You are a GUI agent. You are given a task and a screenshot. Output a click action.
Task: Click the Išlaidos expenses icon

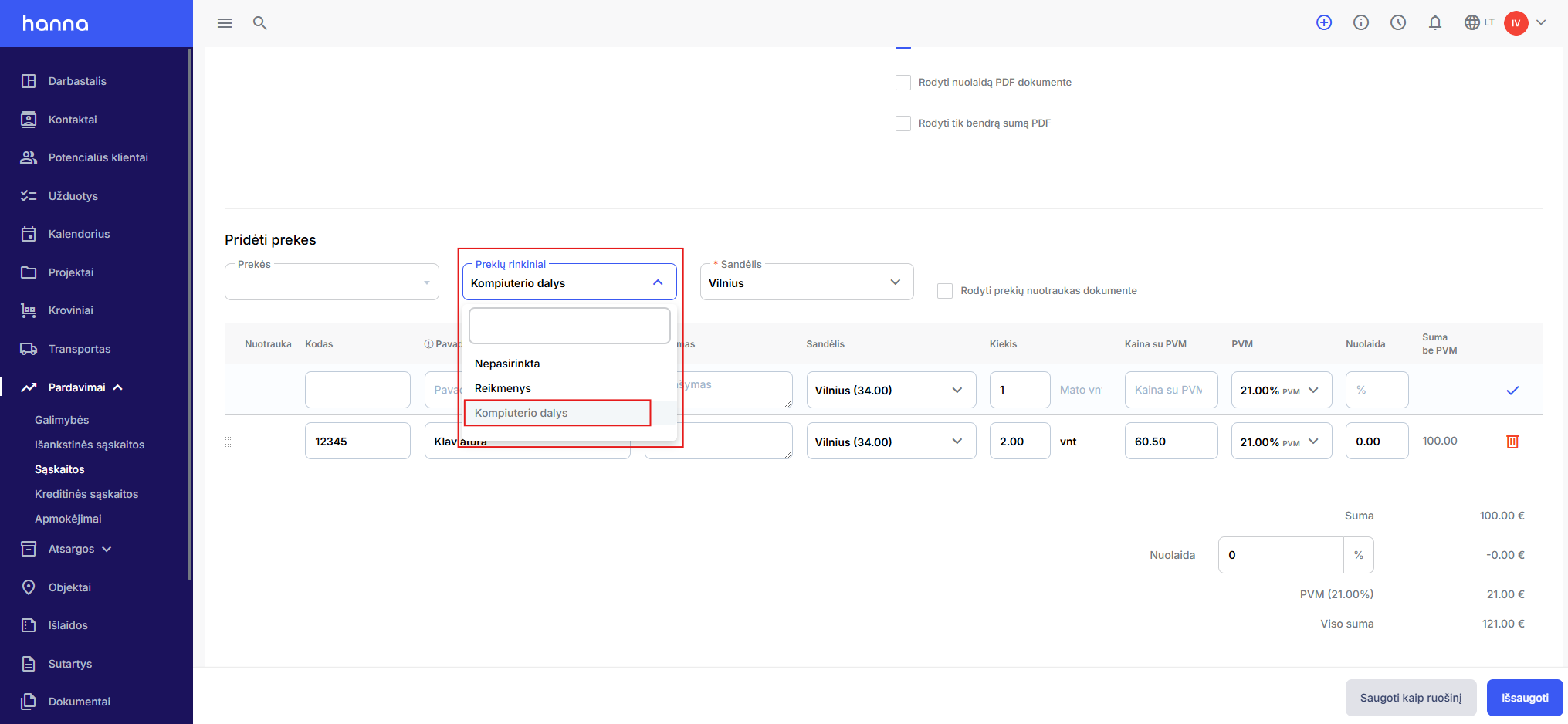click(x=29, y=625)
